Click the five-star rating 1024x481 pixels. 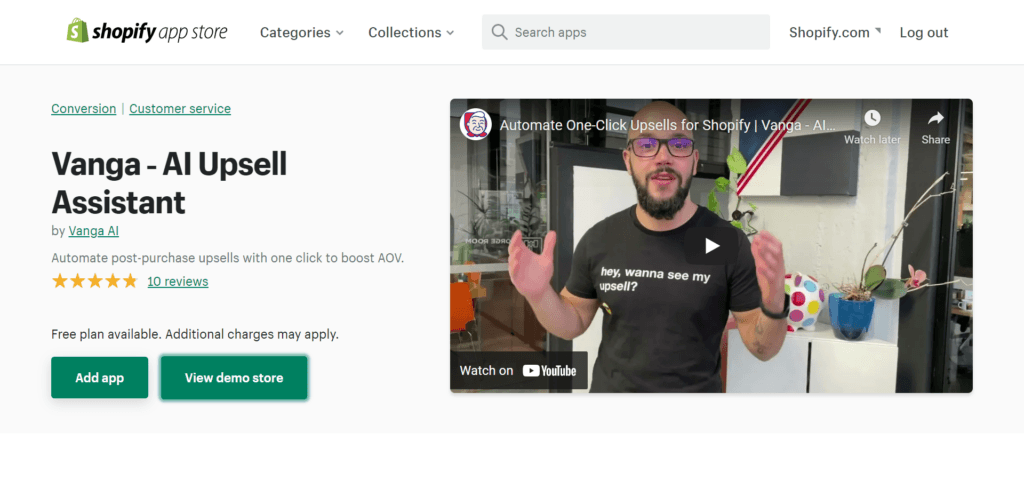pos(95,281)
